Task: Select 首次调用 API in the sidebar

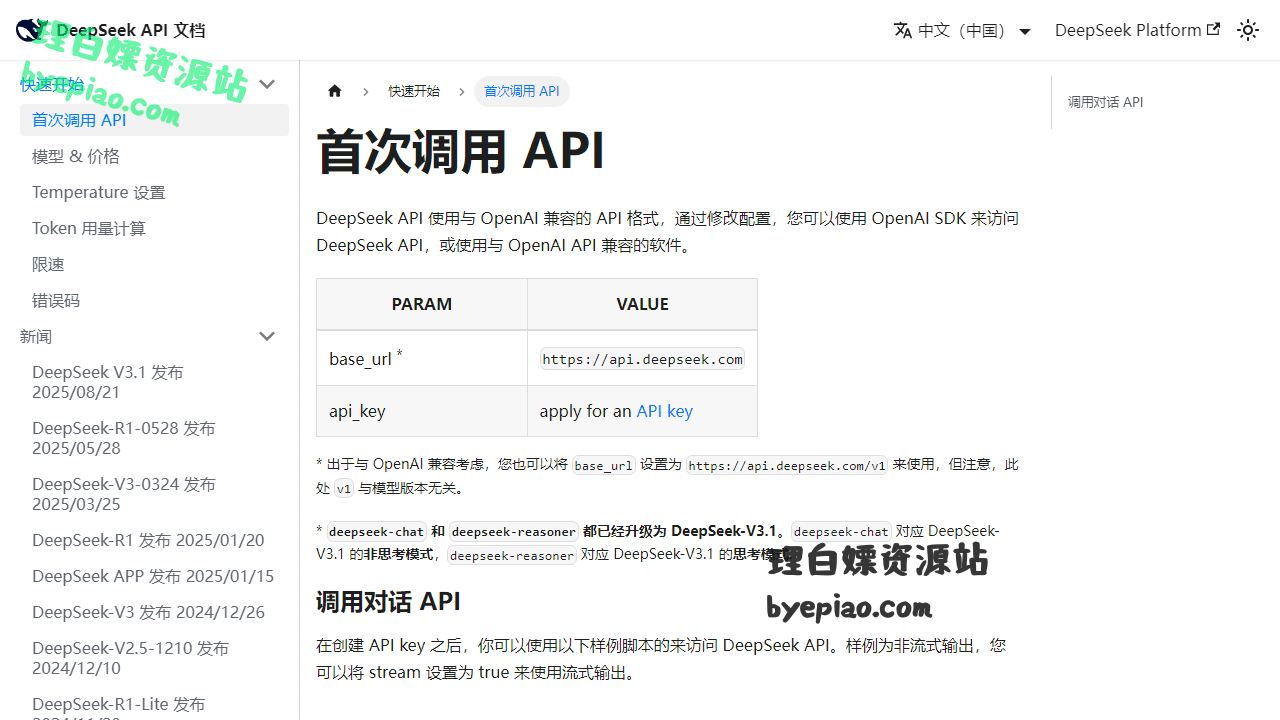Action: 154,120
